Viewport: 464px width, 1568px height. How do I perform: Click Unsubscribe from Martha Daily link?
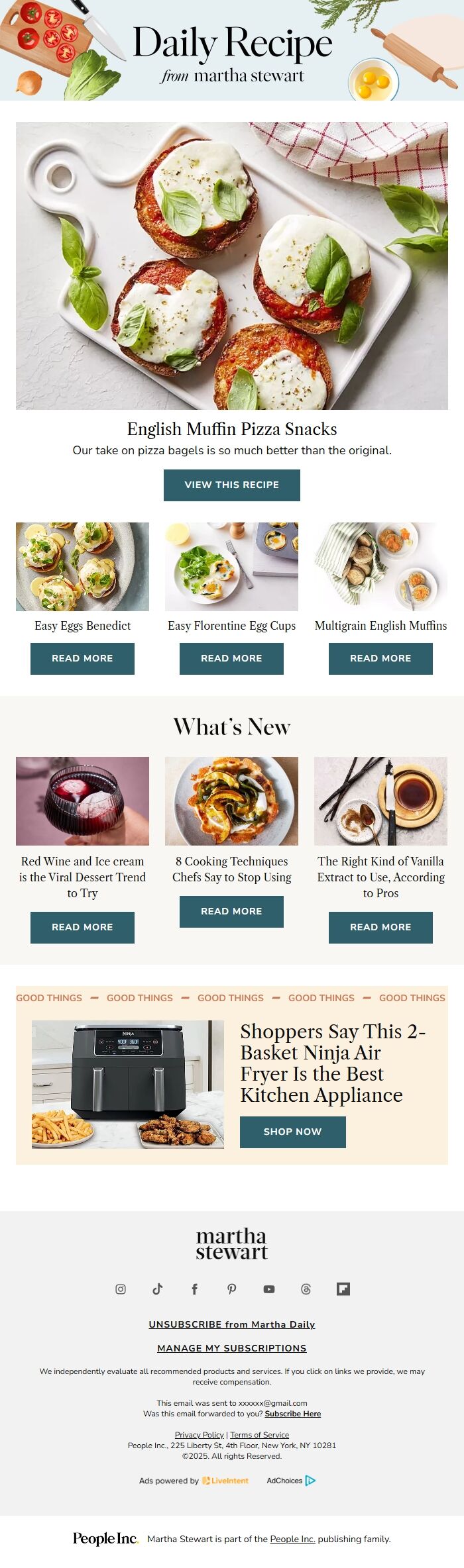pyautogui.click(x=232, y=1324)
